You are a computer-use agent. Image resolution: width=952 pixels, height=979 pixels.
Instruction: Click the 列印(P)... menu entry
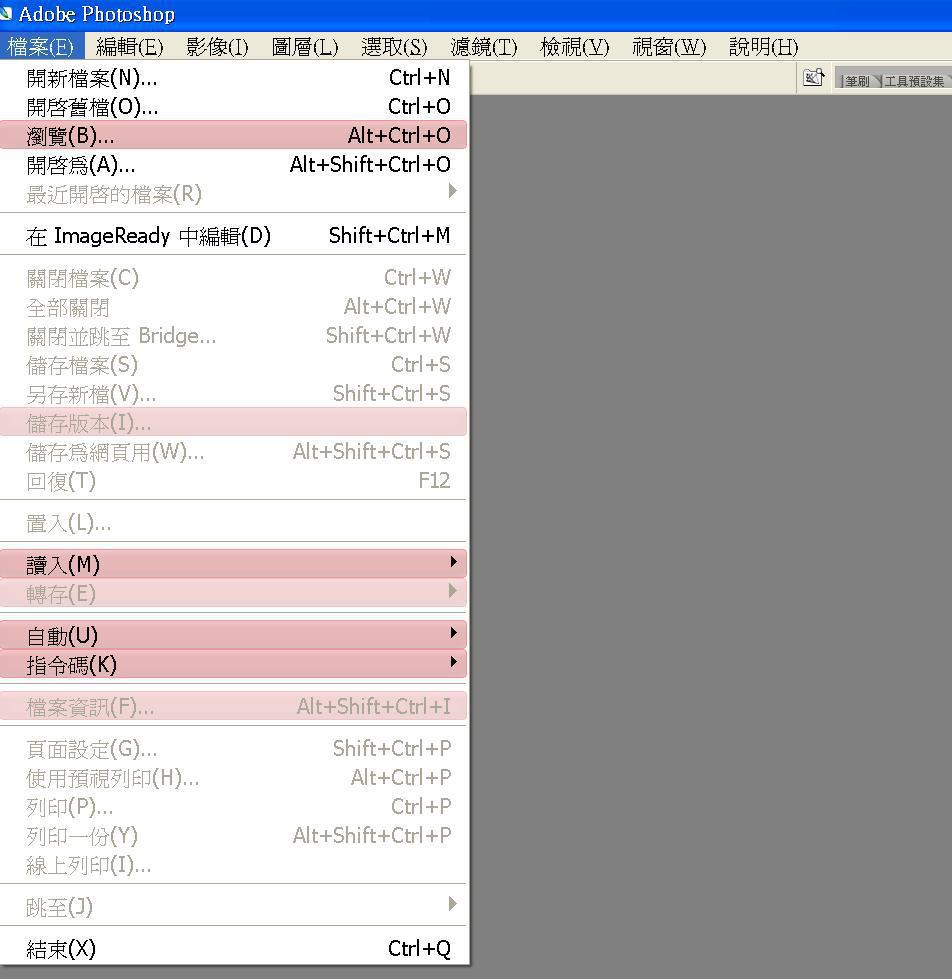coord(233,807)
